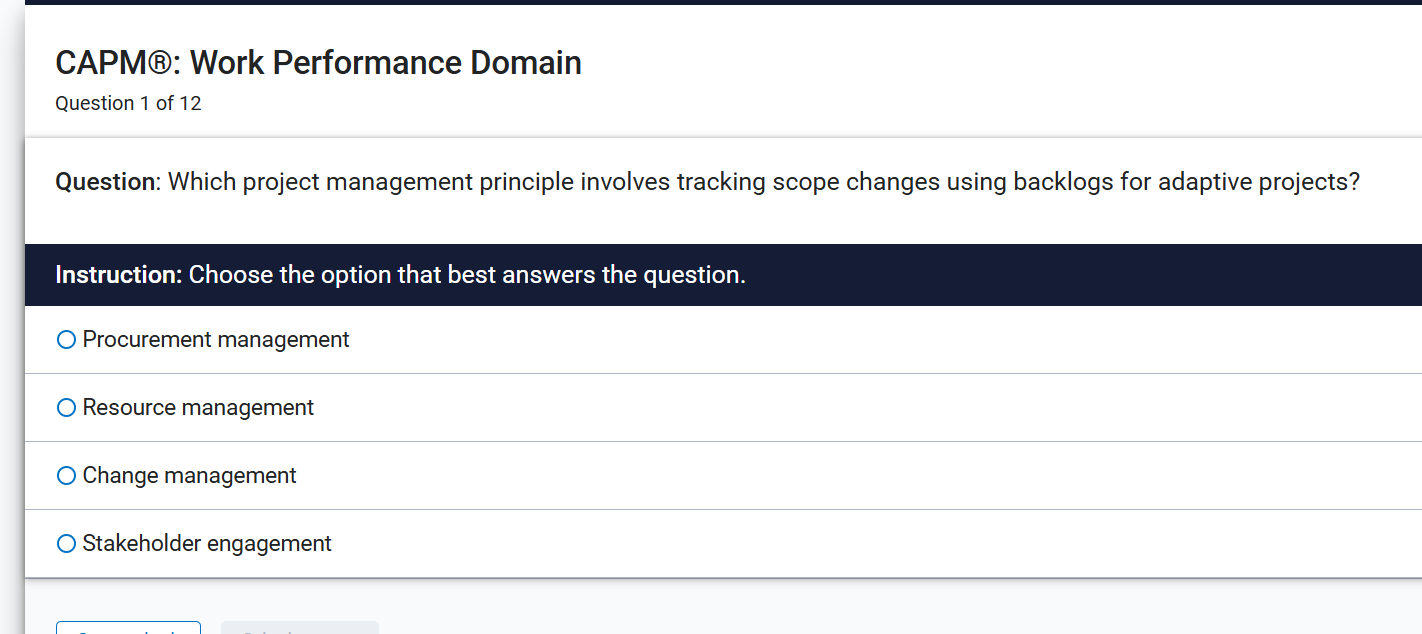The image size is (1422, 634).
Task: Click the 'Stakeholder engagement' answer text
Action: pyautogui.click(x=207, y=544)
